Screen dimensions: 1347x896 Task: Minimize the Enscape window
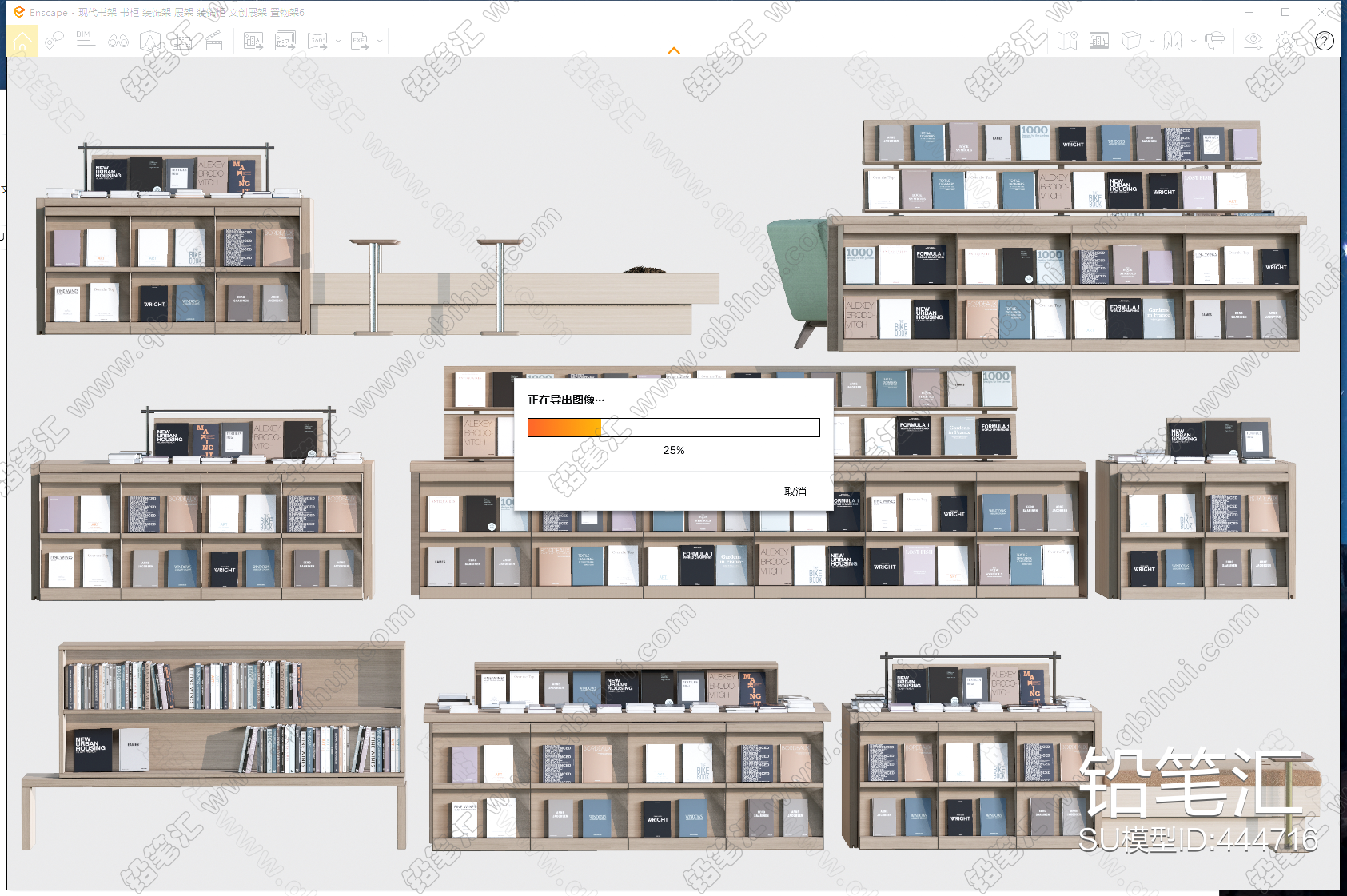pos(1249,12)
